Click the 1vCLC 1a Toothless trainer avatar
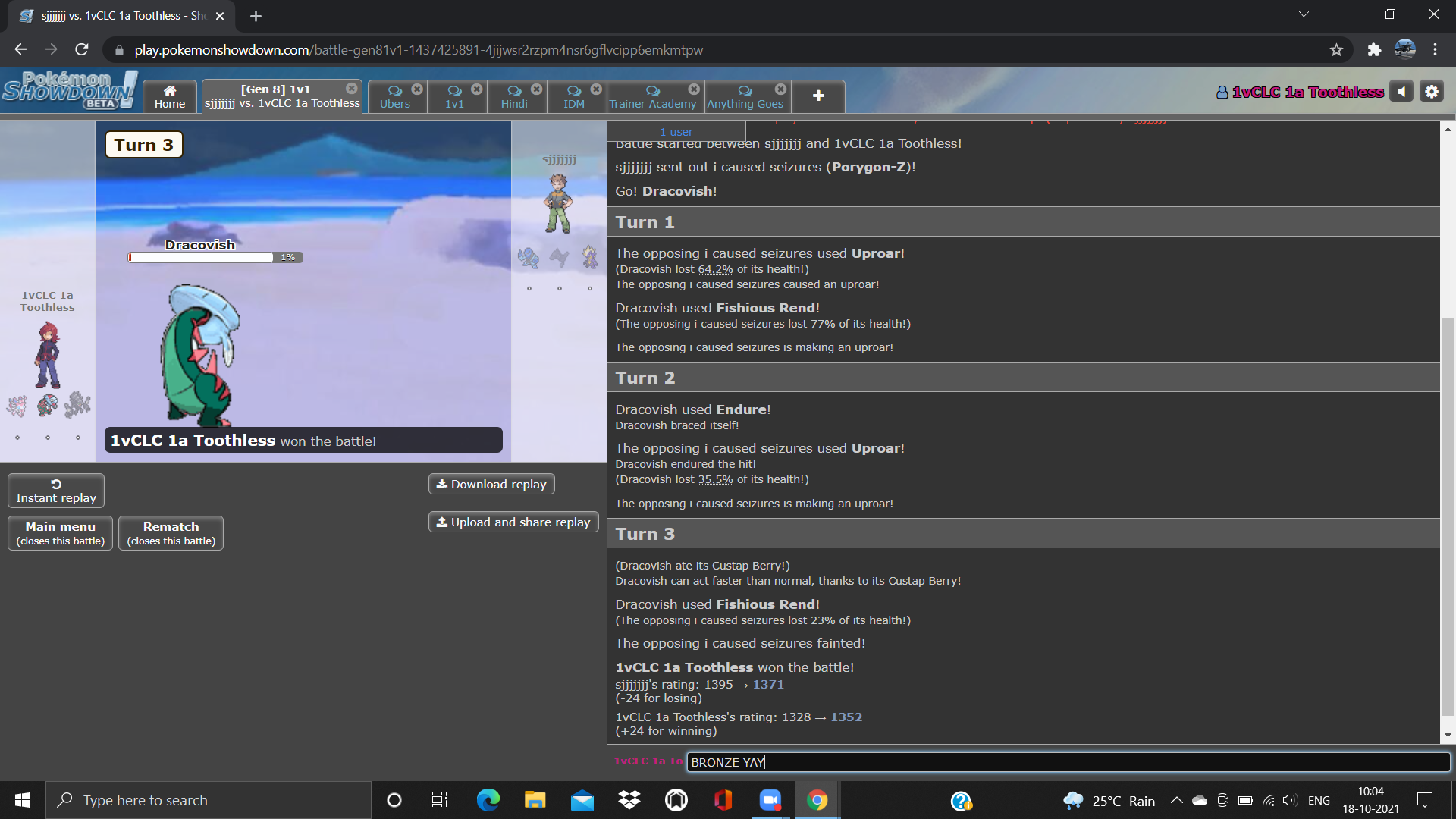 (x=47, y=355)
